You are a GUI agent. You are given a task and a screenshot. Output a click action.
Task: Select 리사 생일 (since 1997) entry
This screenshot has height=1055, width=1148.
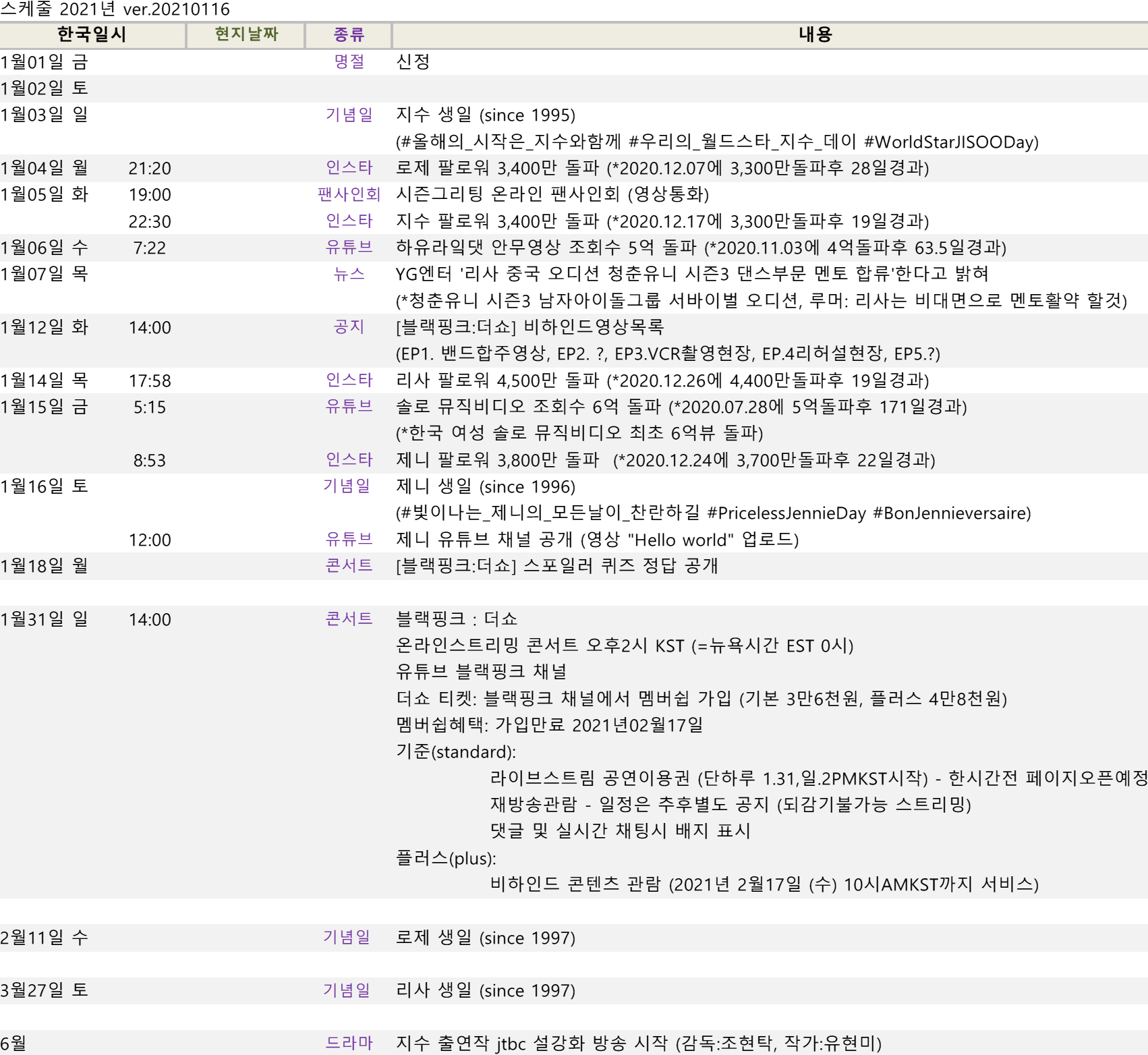(486, 990)
